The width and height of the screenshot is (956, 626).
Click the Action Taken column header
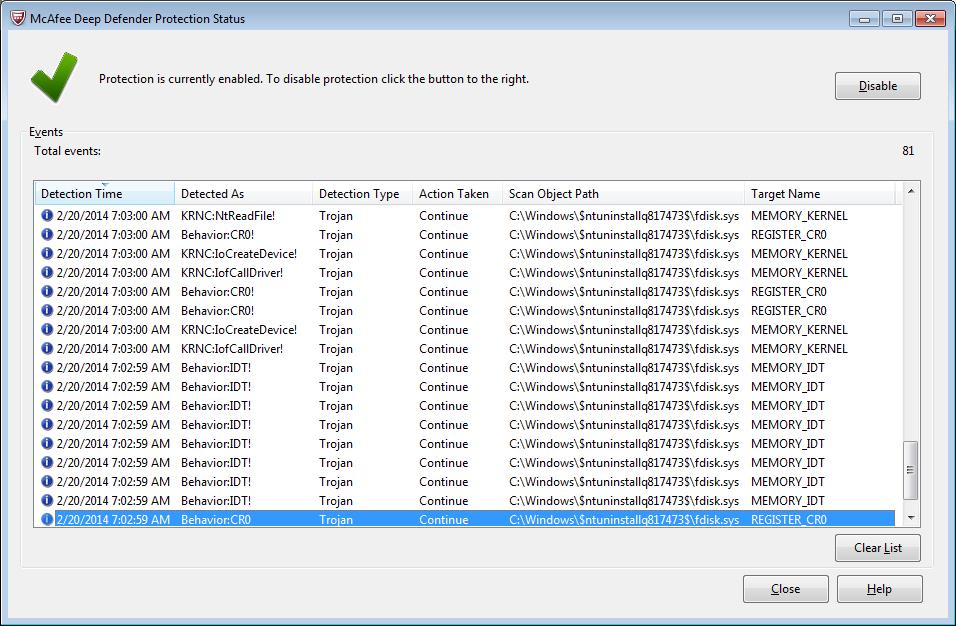pos(454,194)
